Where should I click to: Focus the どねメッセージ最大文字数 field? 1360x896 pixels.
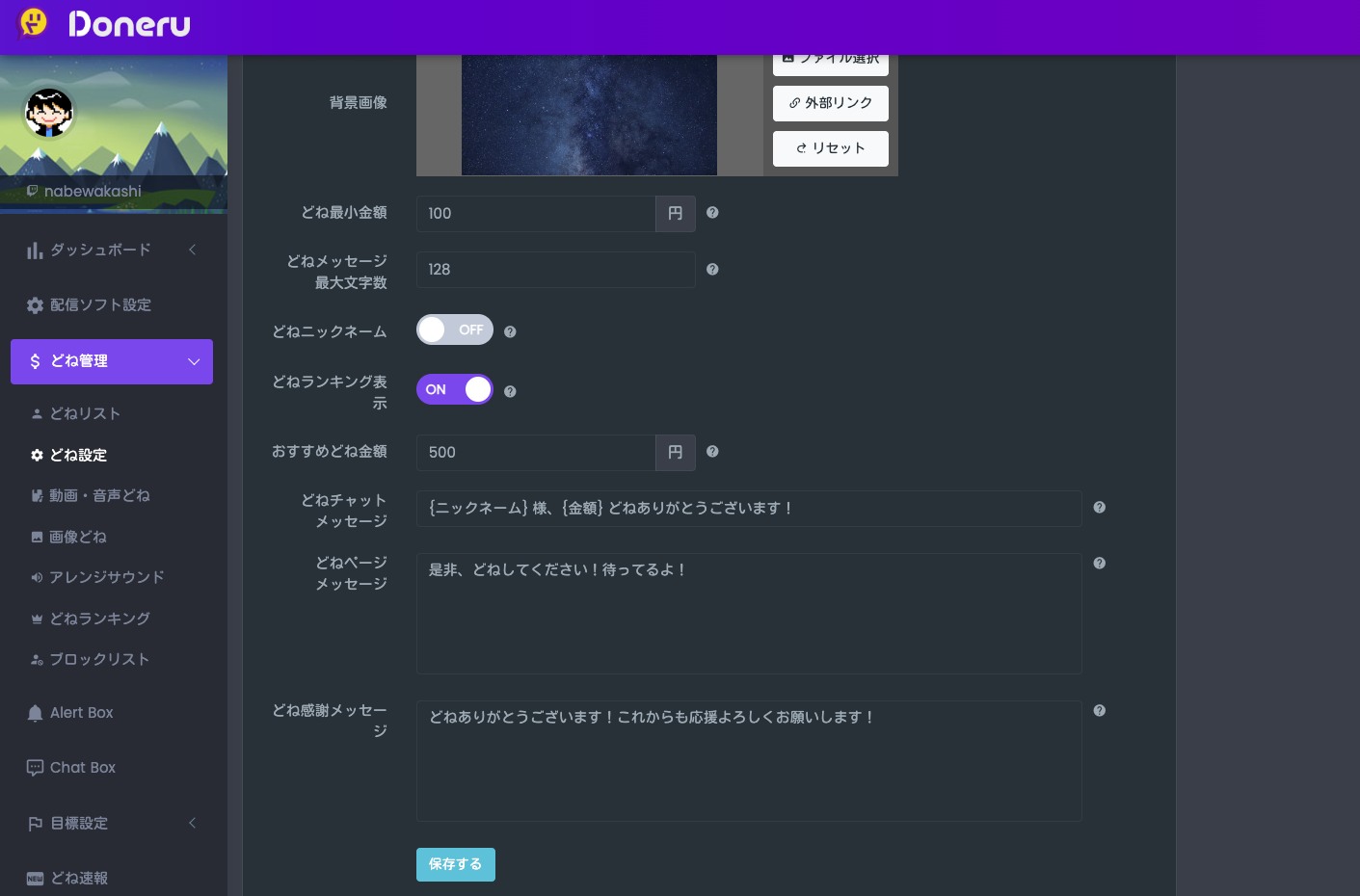click(556, 270)
